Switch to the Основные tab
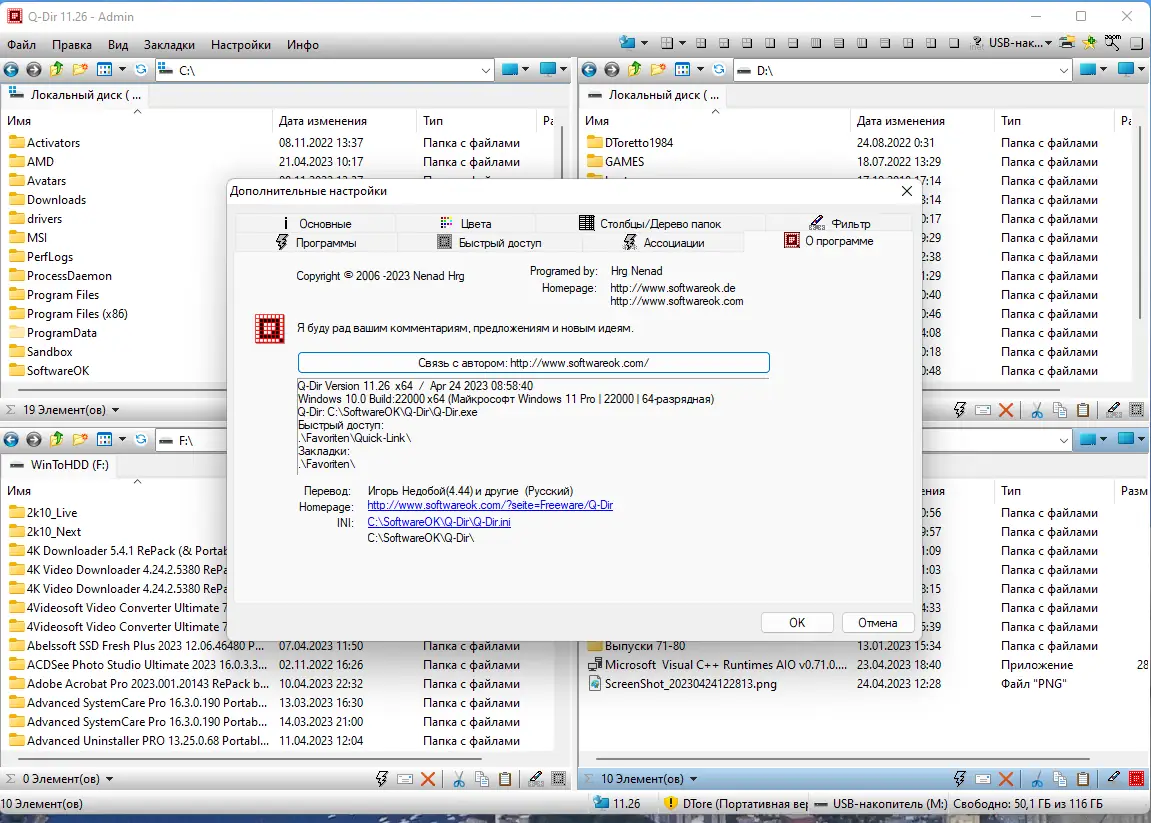This screenshot has height=823, width=1151. coord(316,223)
